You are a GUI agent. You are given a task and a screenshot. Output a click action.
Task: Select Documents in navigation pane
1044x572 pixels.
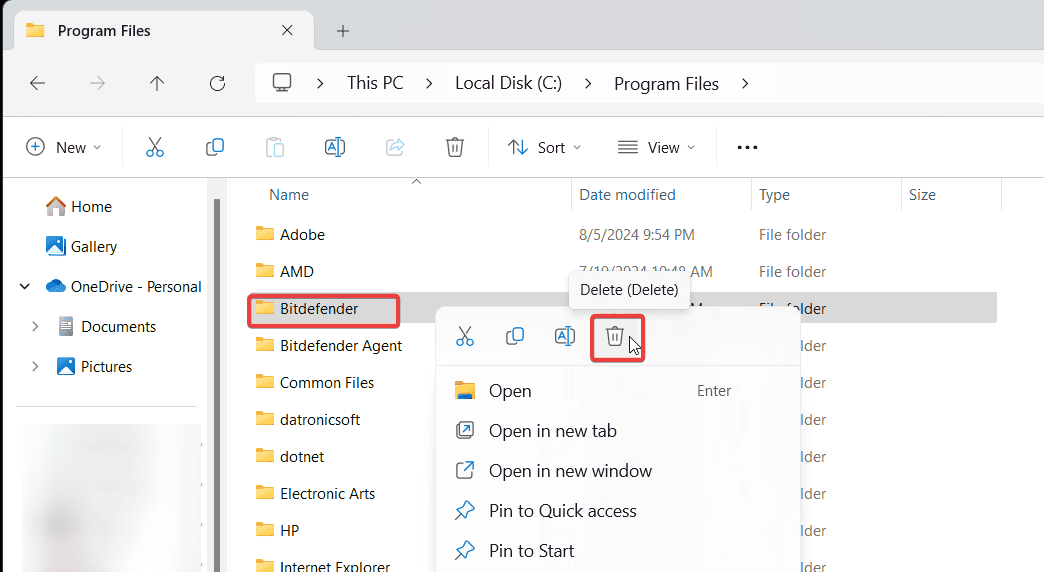point(107,326)
